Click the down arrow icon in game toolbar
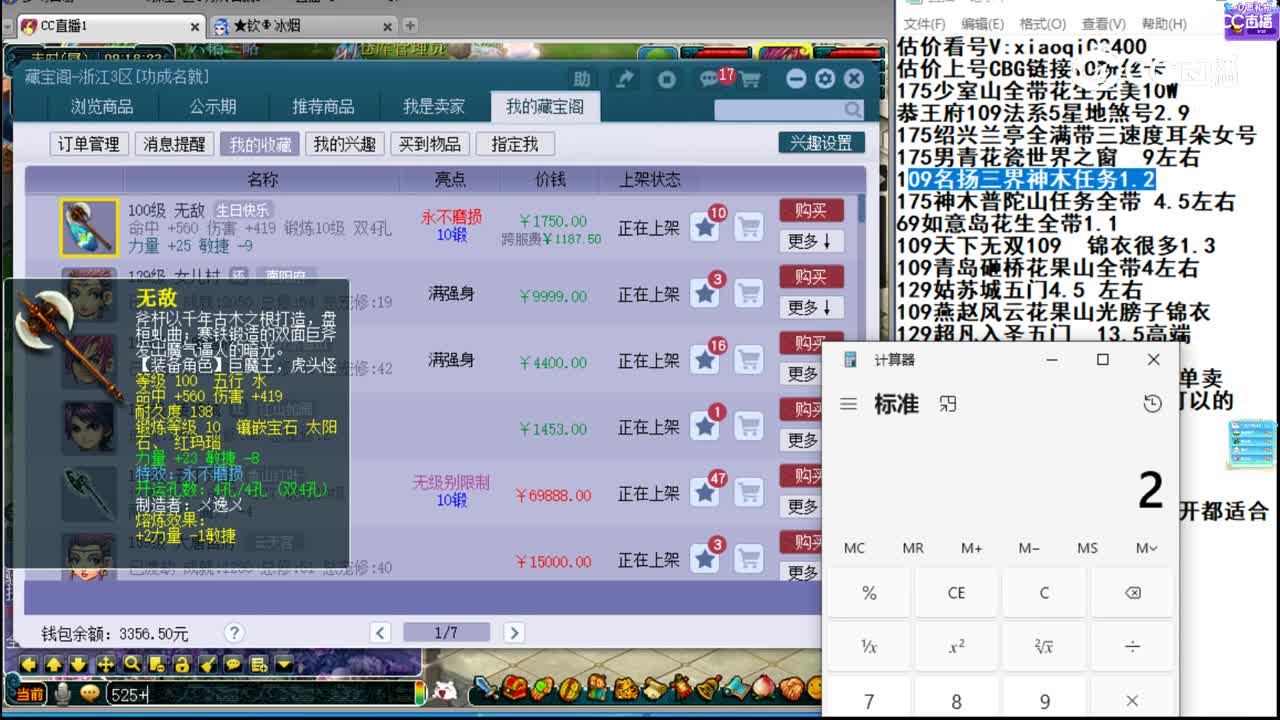 (79, 664)
